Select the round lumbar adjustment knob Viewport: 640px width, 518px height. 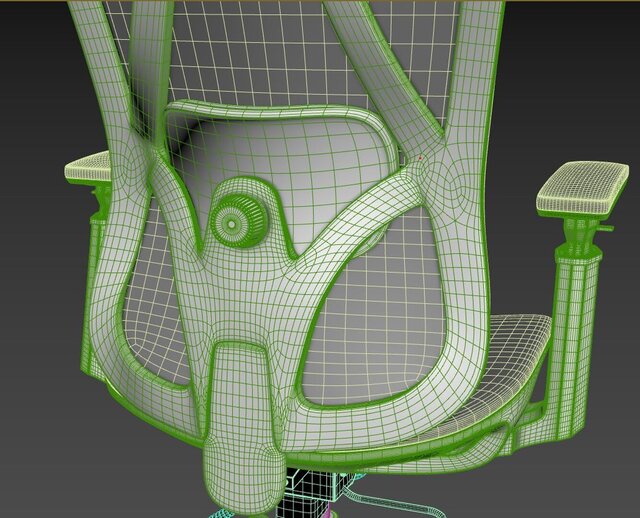pos(238,222)
